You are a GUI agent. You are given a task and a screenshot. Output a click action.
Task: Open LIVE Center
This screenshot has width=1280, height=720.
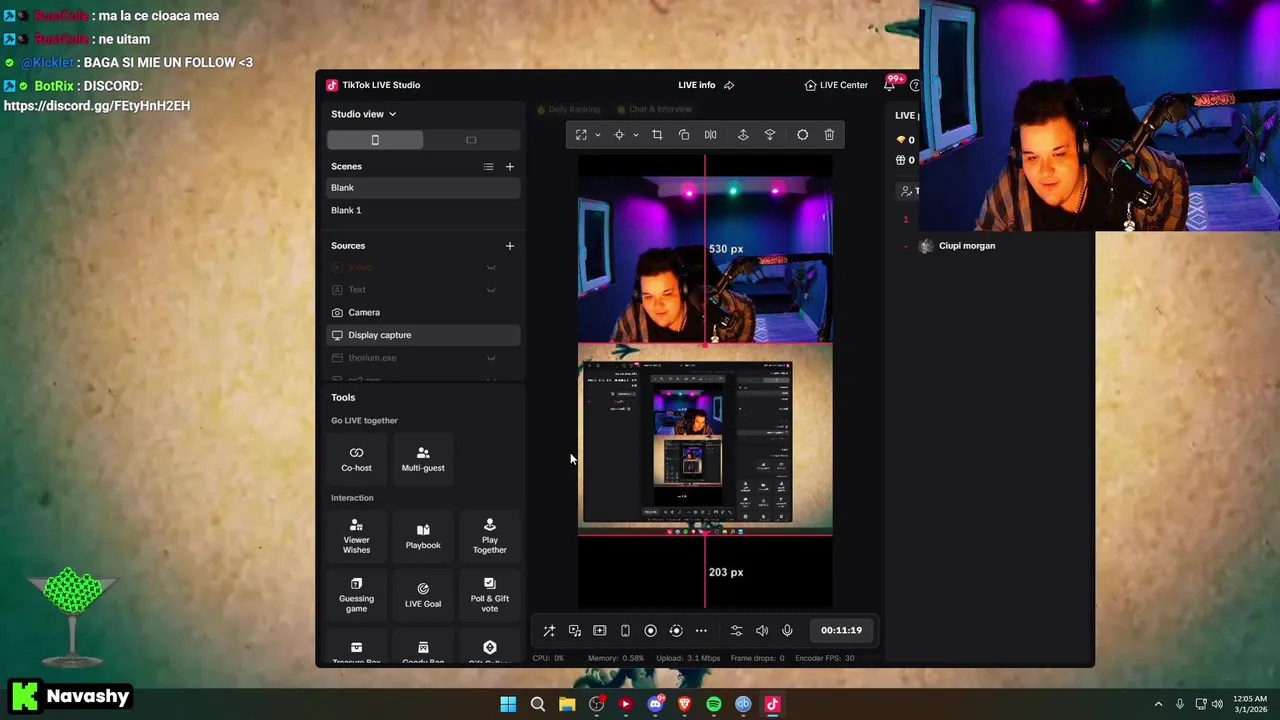[836, 85]
